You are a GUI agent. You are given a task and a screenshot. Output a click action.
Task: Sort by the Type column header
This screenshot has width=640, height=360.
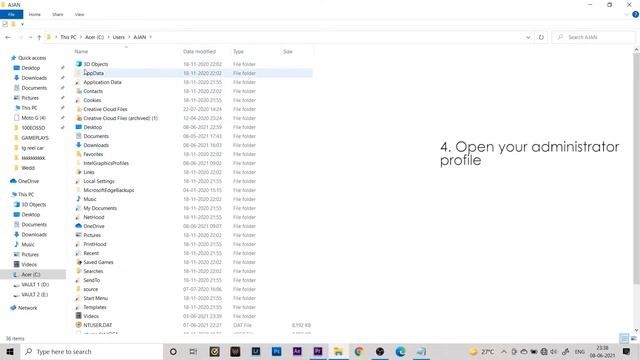(238, 52)
